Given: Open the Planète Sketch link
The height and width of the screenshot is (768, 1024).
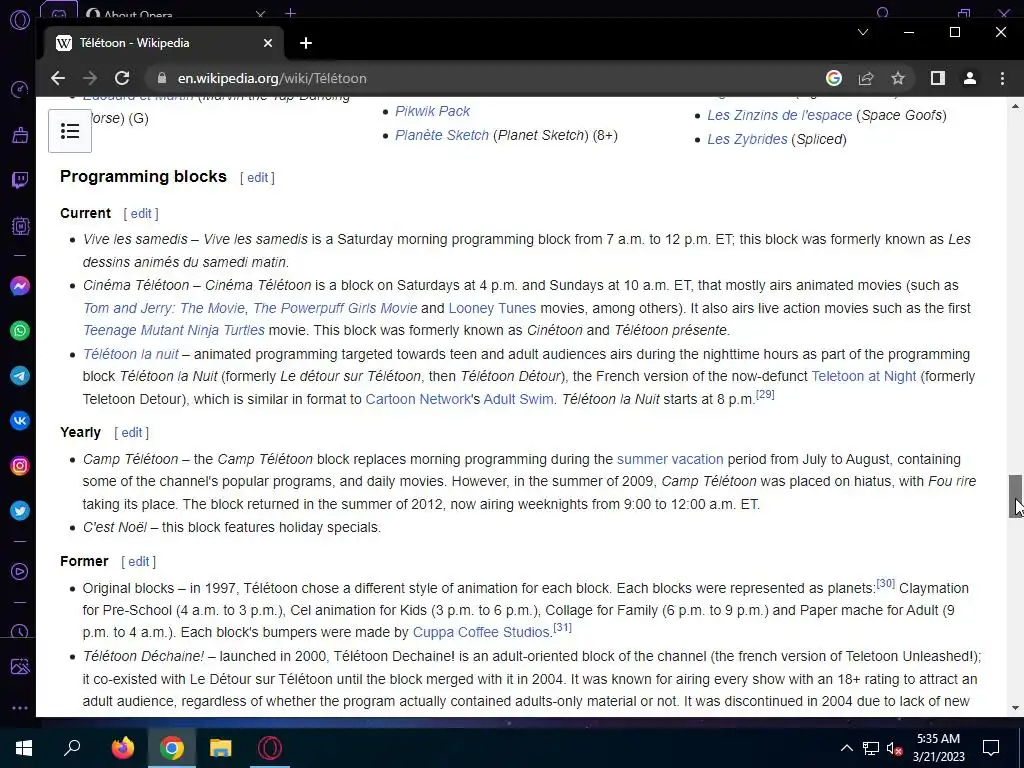Looking at the screenshot, I should pyautogui.click(x=441, y=135).
